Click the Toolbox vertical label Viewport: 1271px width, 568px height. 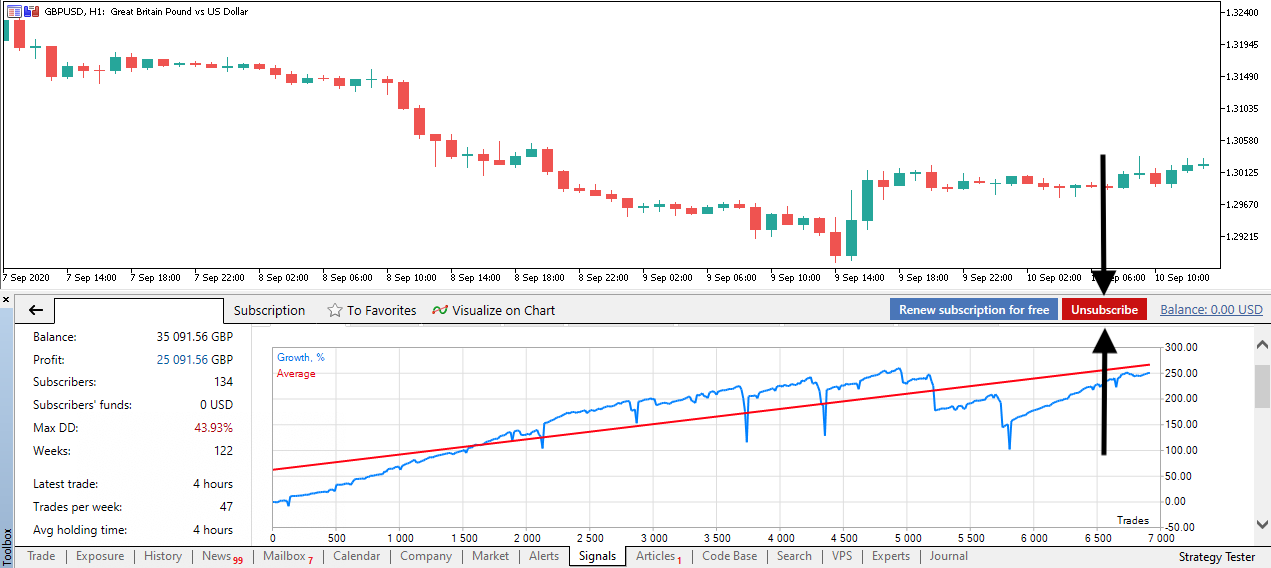coord(8,548)
